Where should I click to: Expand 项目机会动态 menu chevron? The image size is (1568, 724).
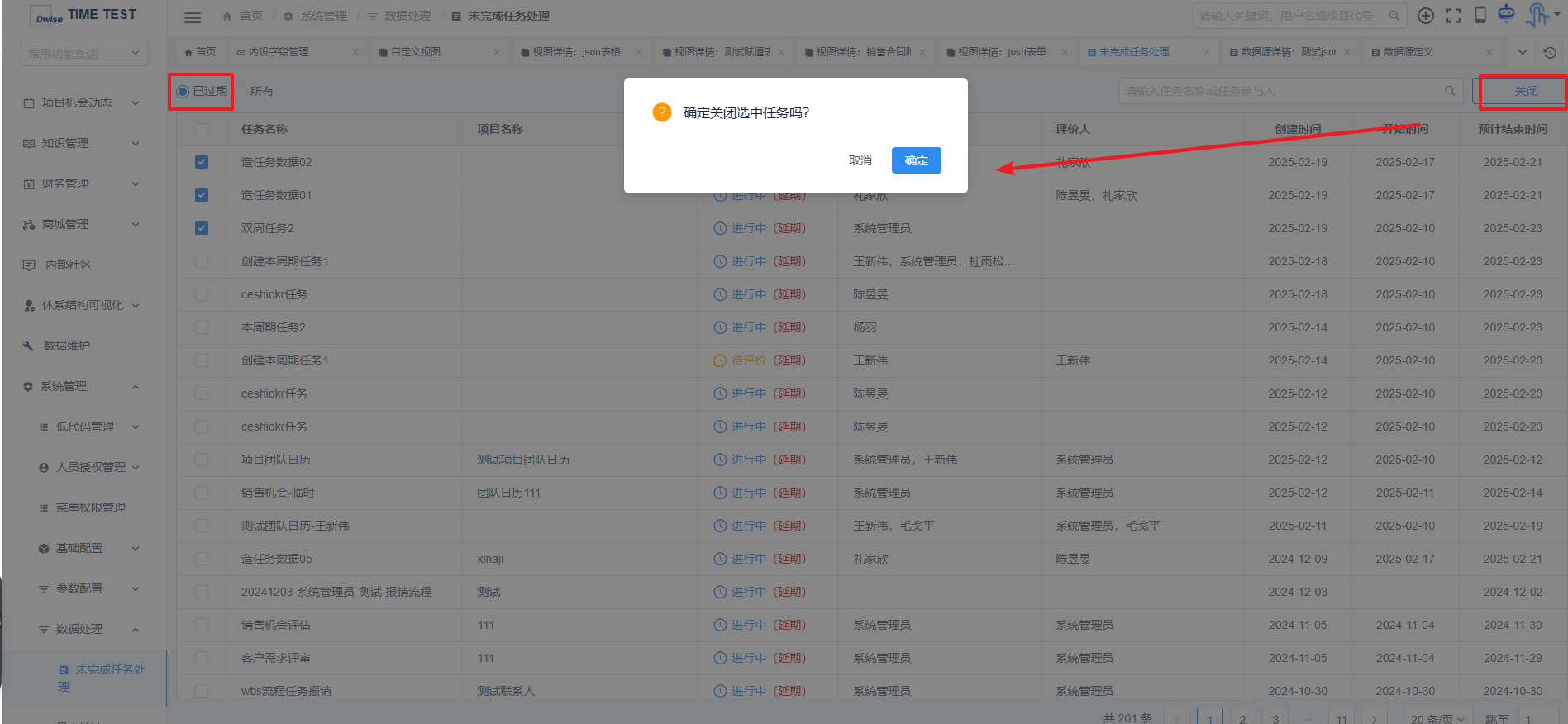tap(136, 103)
